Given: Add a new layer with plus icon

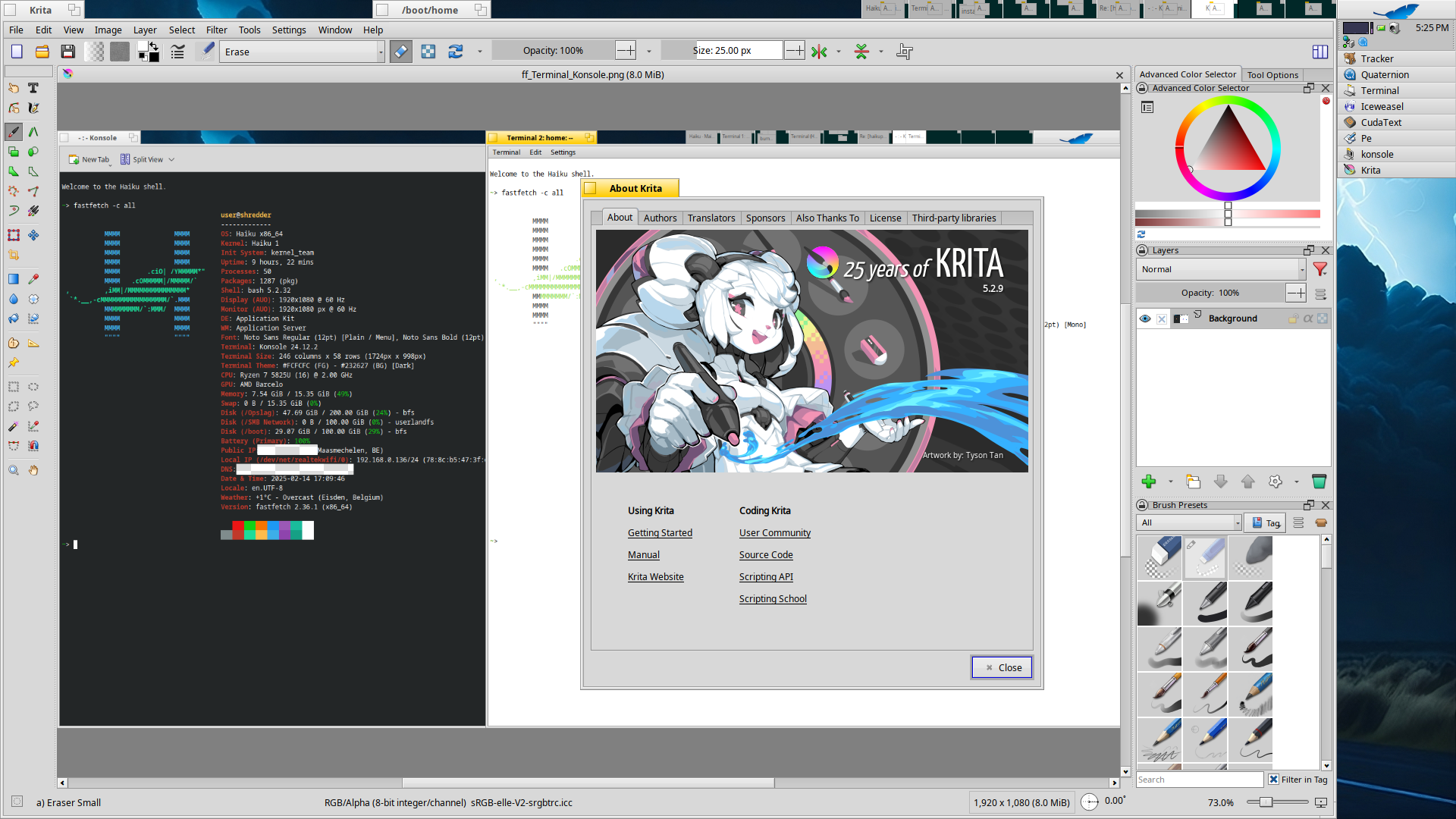Looking at the screenshot, I should (1149, 482).
